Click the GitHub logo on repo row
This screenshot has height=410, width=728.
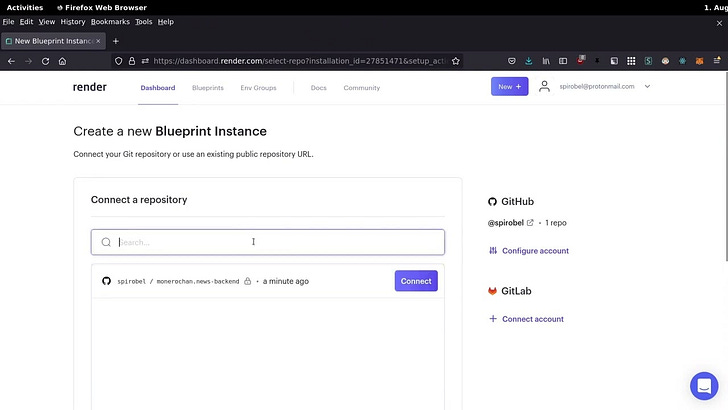tap(106, 281)
